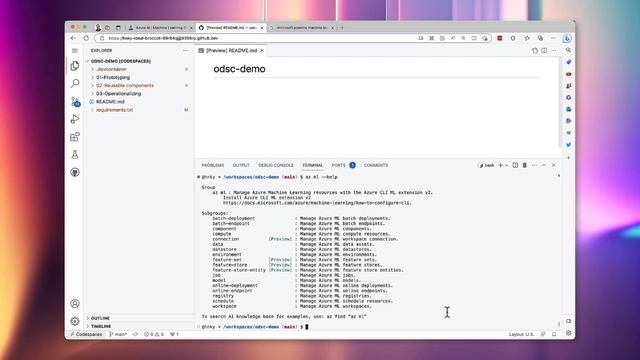Reload the page with the browser refresh button
This screenshot has height=360, width=640.
(86, 38)
